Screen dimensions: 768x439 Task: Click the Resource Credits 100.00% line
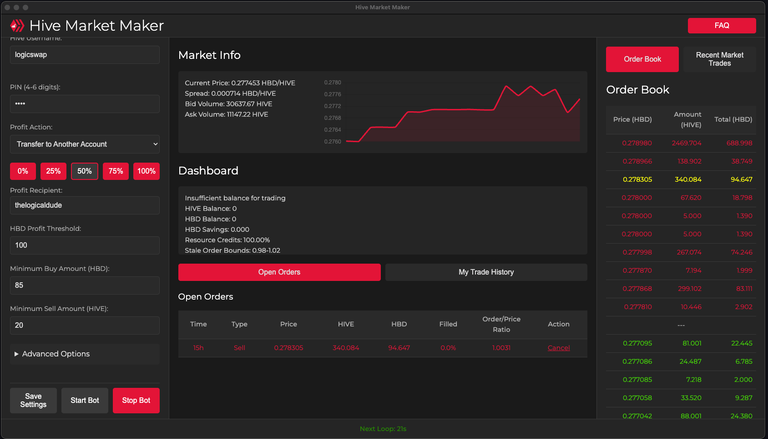pos(227,240)
